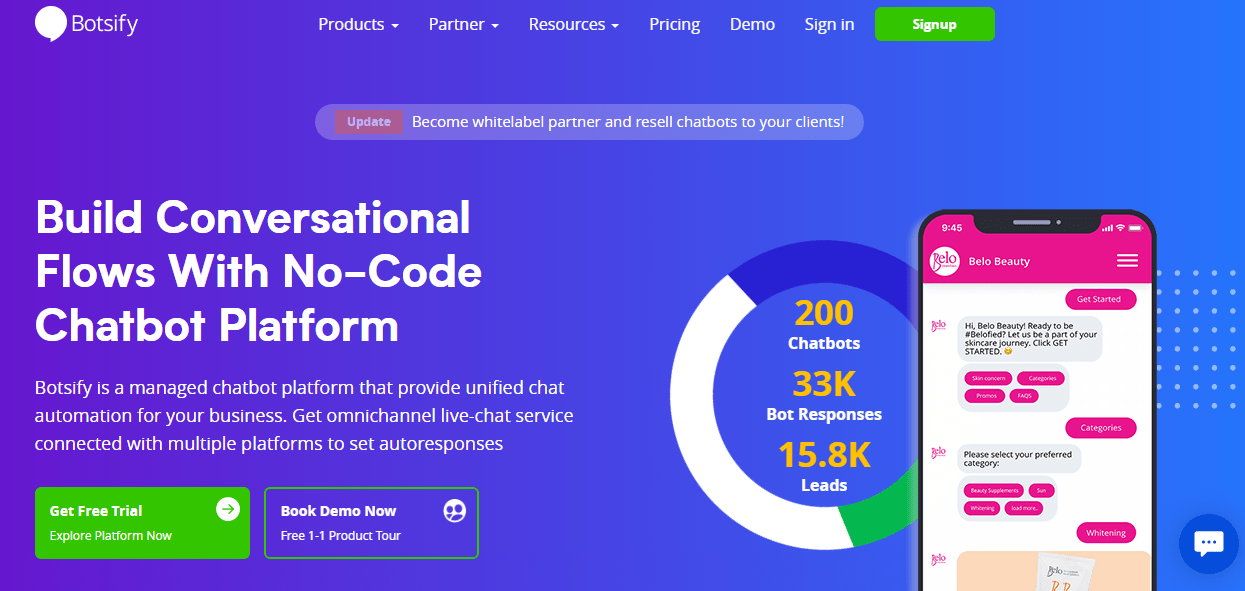
Task: Open the hamburger menu in Belo Beauty chat
Action: (1127, 261)
